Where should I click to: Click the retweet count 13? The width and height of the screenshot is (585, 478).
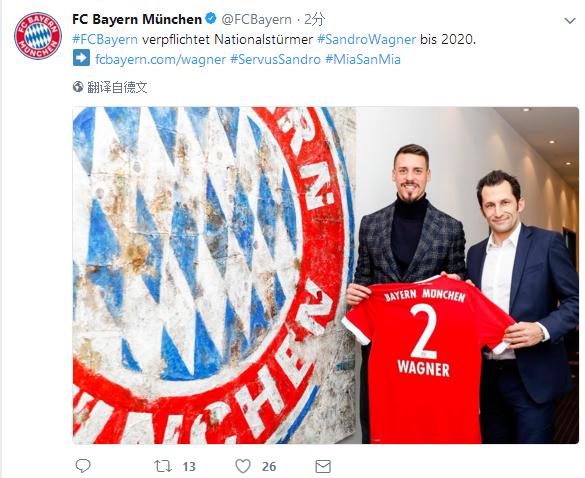(189, 466)
